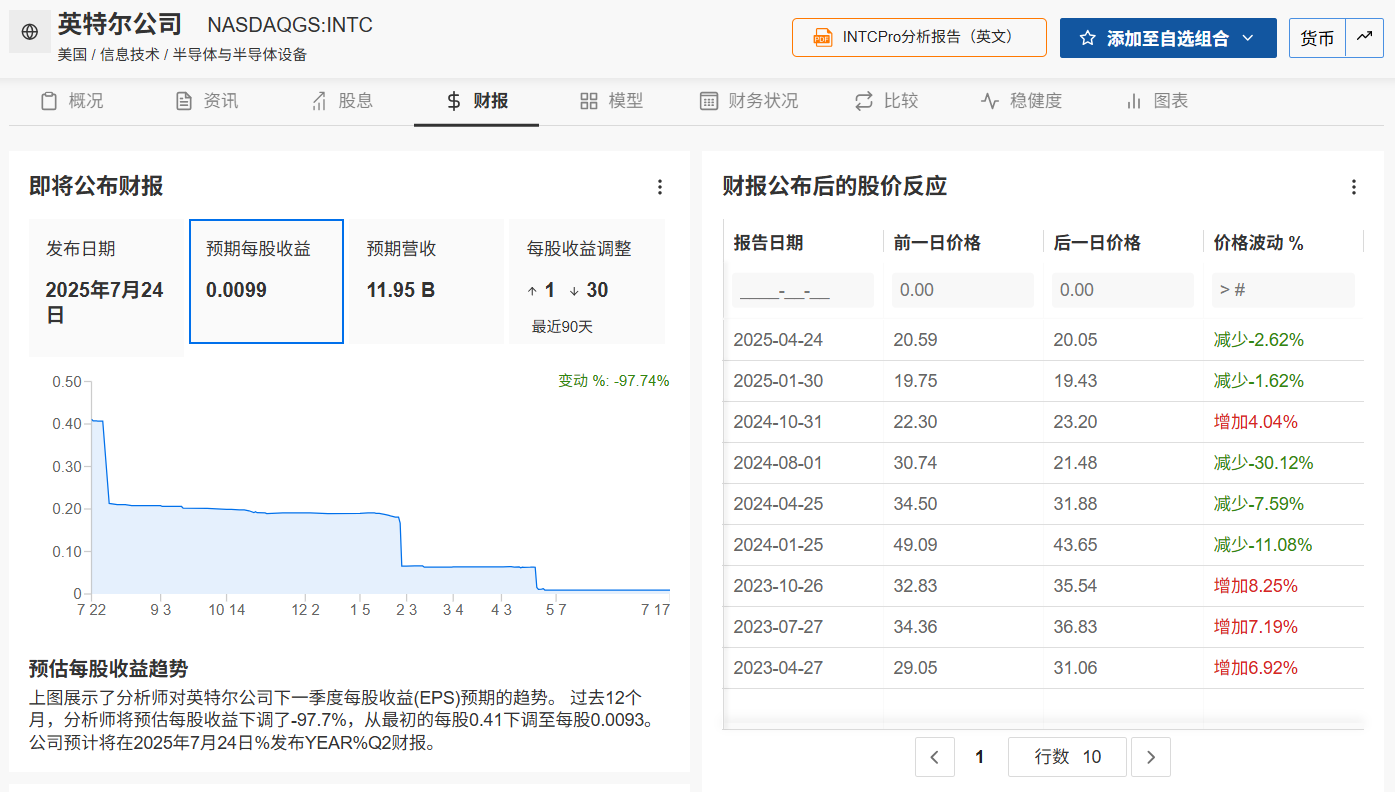Click the 美国 / 信息技术 / 半导体与半导体设备 breadcrumb
This screenshot has height=792, width=1395.
tap(182, 55)
